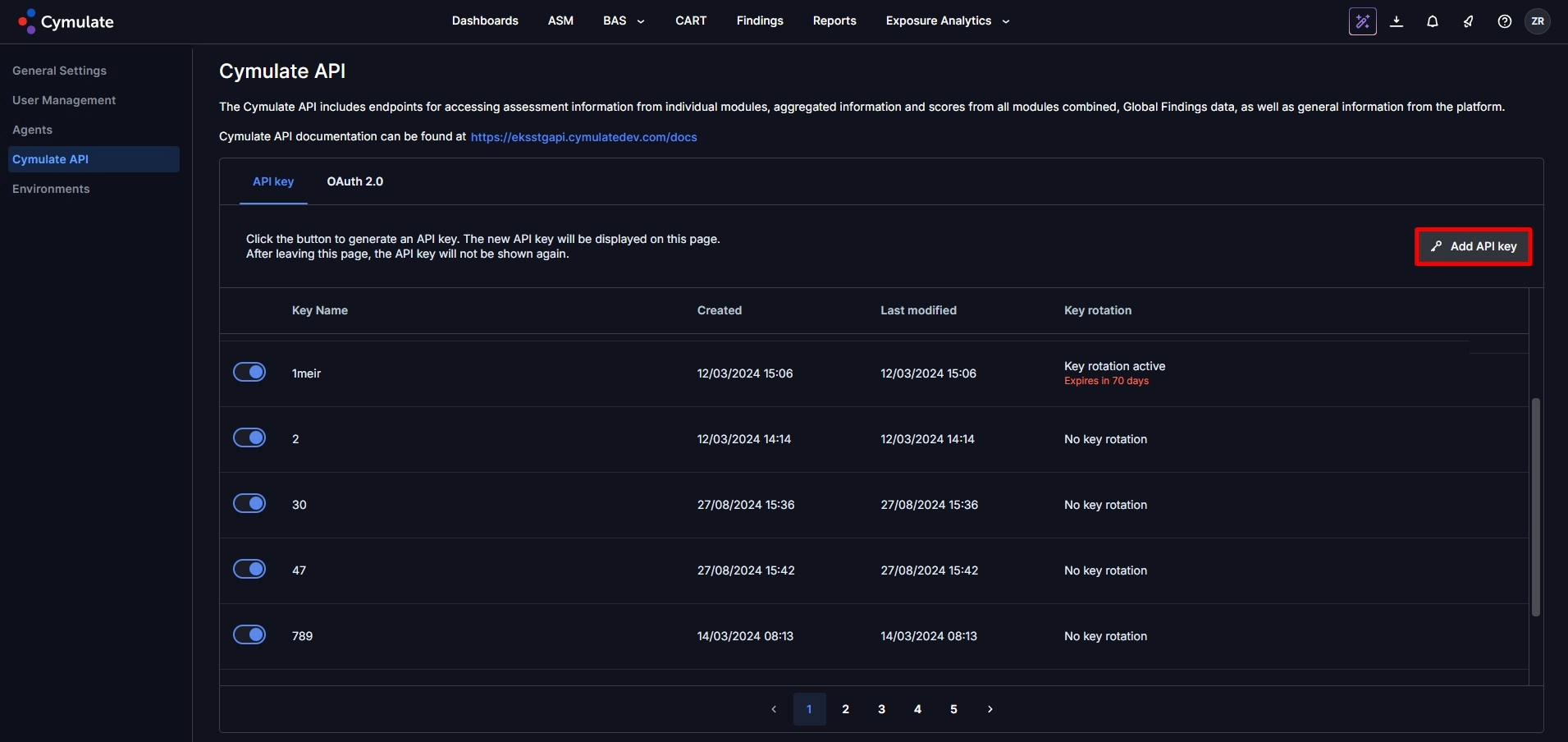Screen dimensions: 1568x742
Task: Click created date 12/03/2024 14:14
Action: 744,439
